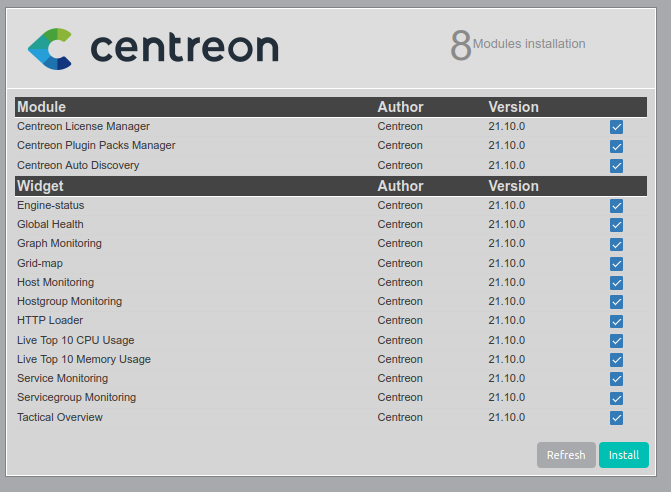Select 'Engine-status' widget name

pos(50,205)
